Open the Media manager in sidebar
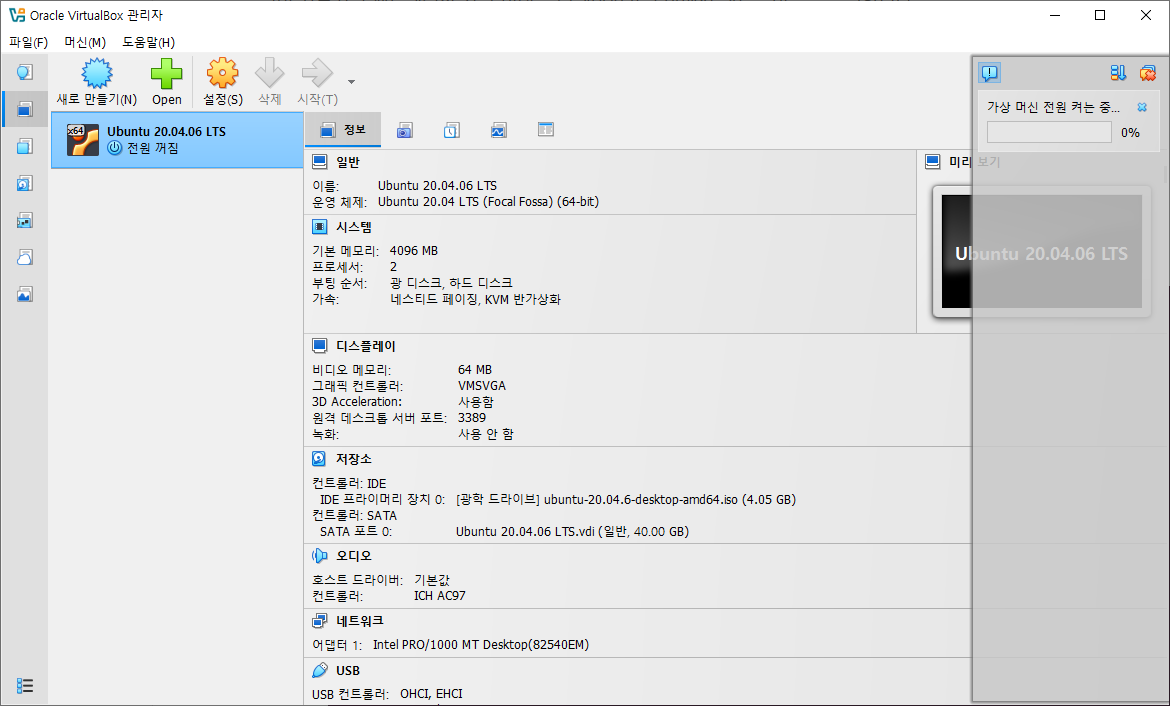 (x=25, y=184)
